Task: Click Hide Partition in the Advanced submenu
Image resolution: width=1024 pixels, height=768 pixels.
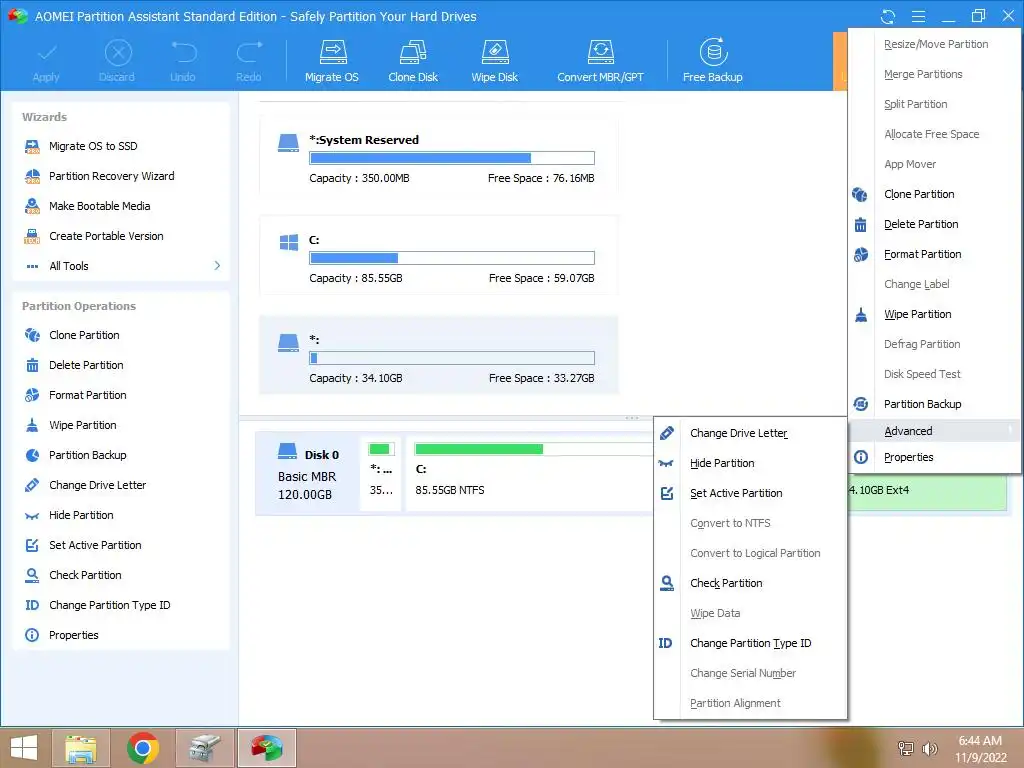Action: 722,464
